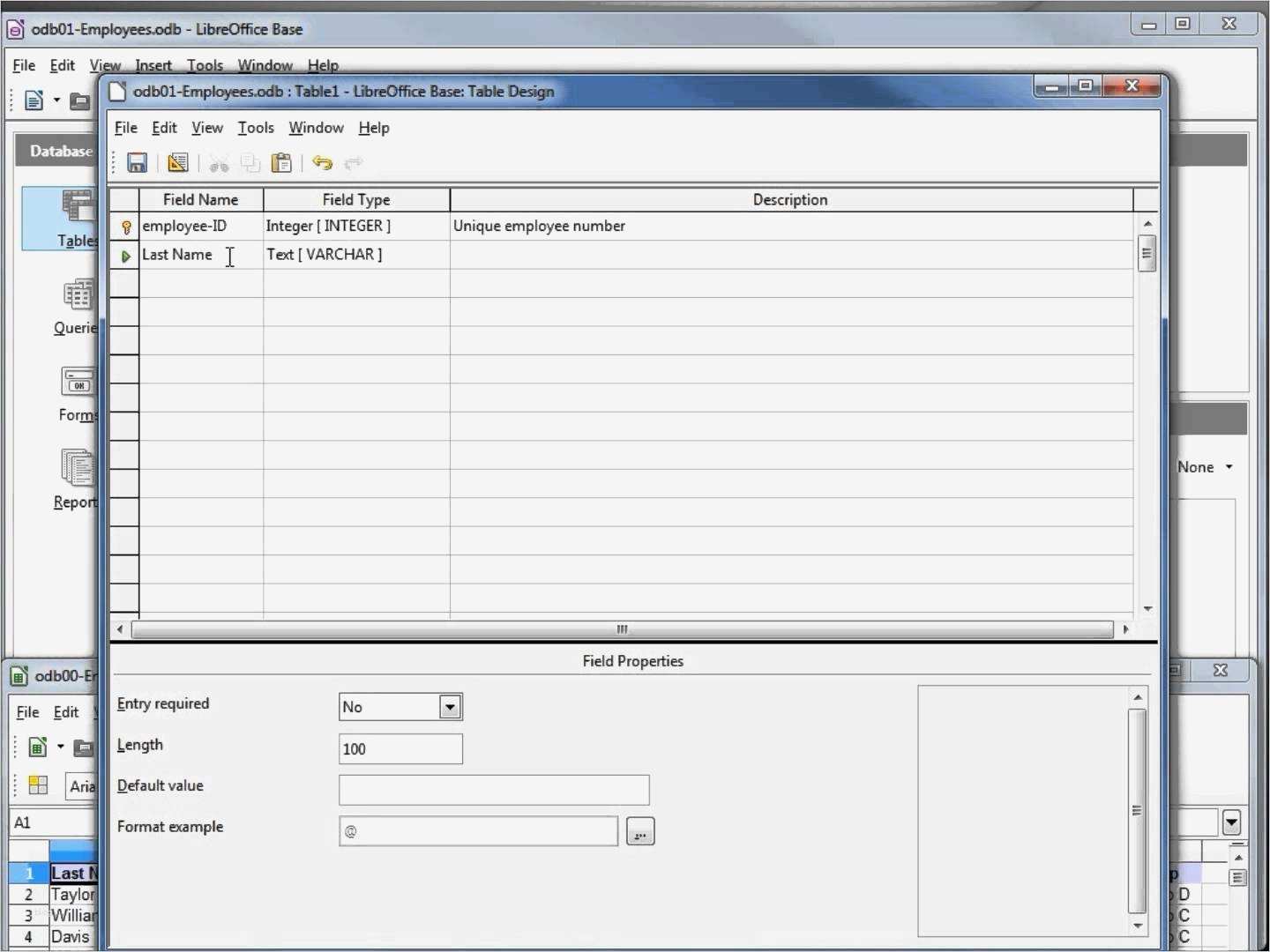Open the dropdown arrow near bottom right spreadsheet

tap(1232, 822)
